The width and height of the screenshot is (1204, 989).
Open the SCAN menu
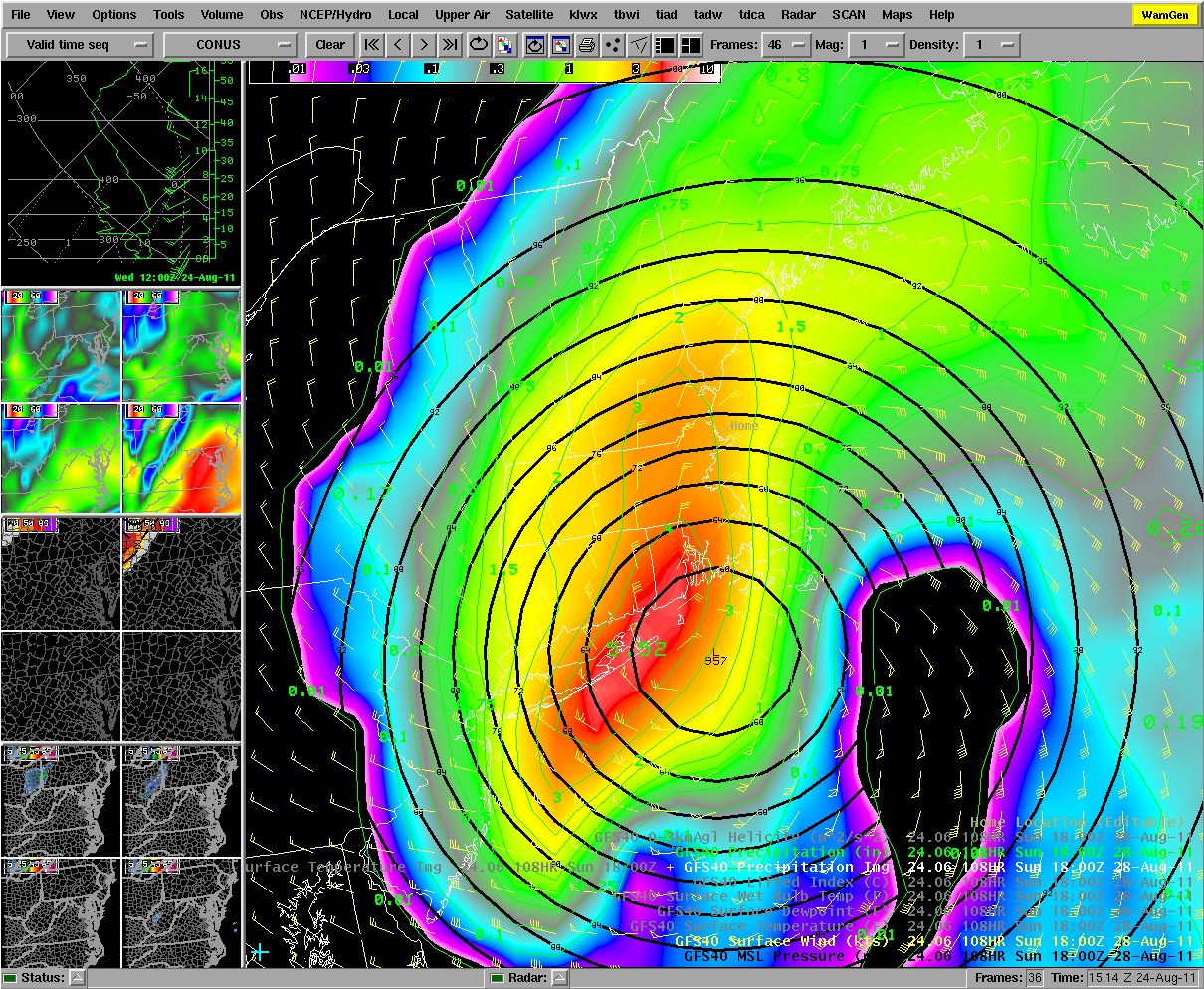pyautogui.click(x=849, y=15)
